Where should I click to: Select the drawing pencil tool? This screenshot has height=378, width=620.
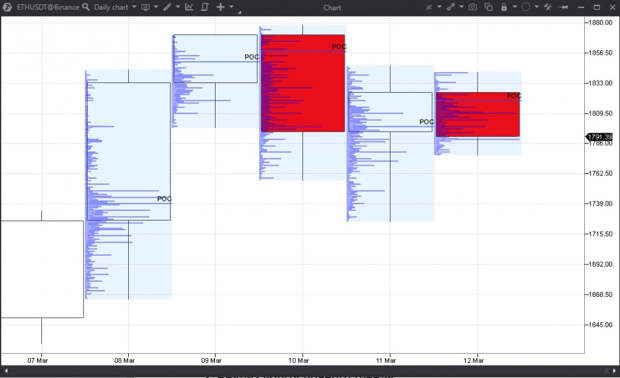coord(167,7)
